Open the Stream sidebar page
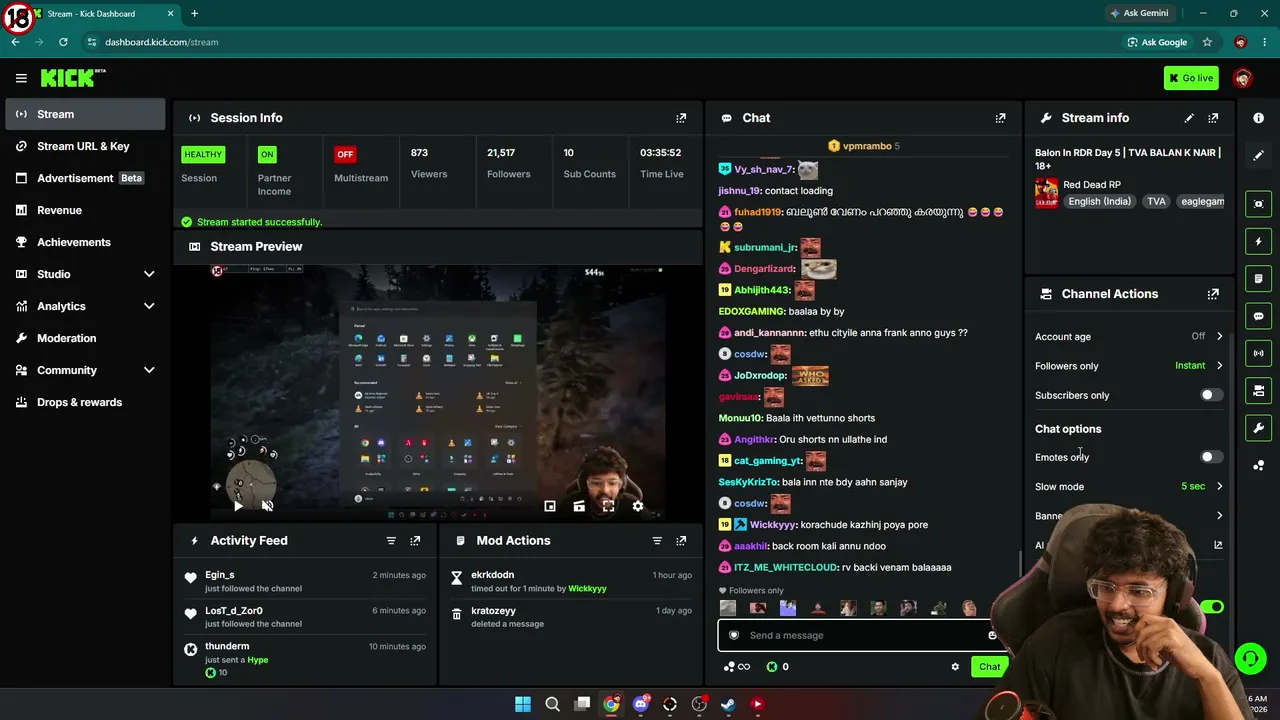Image resolution: width=1280 pixels, height=720 pixels. (x=85, y=114)
